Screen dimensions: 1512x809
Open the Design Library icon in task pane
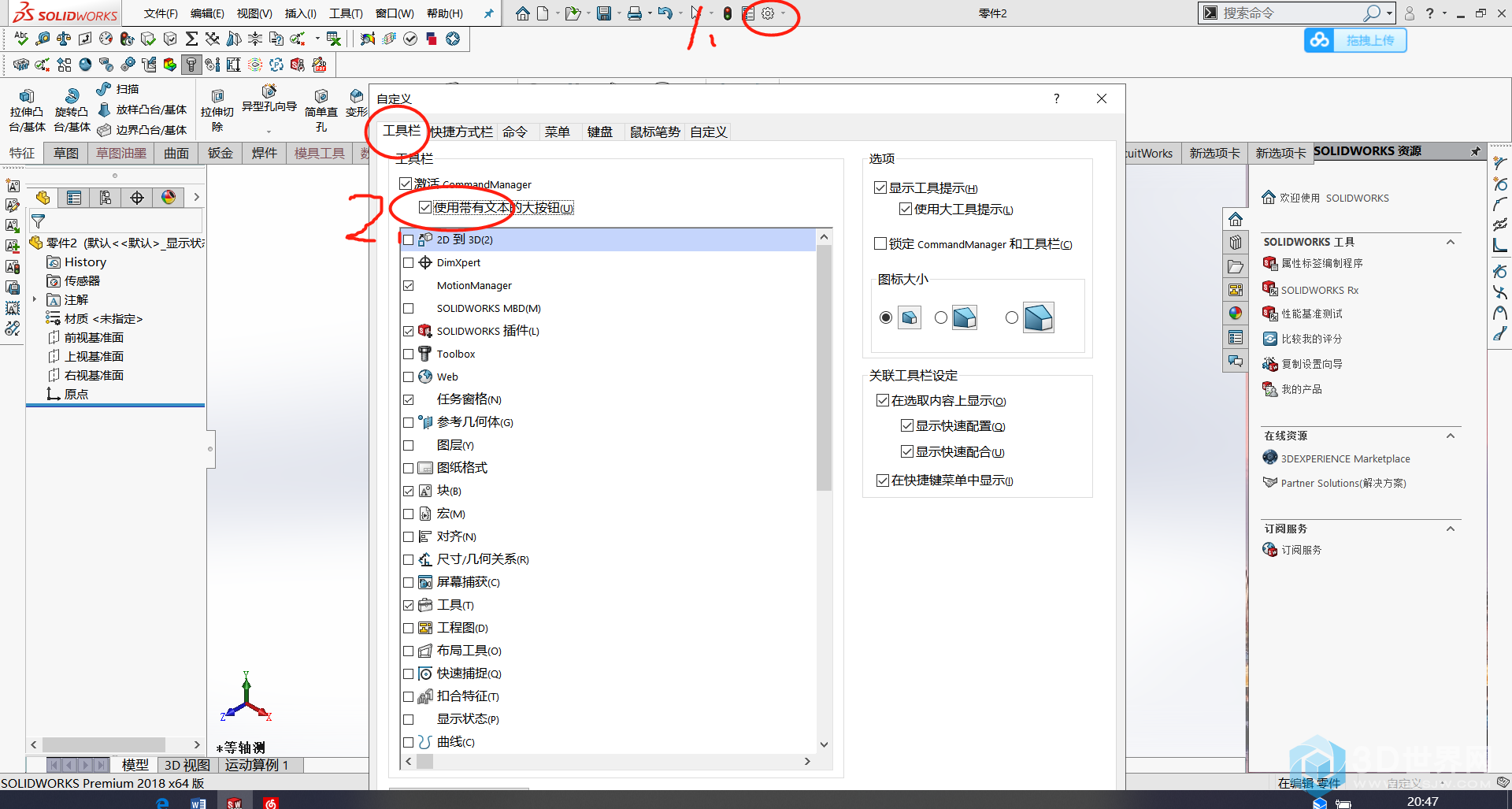coord(1236,243)
